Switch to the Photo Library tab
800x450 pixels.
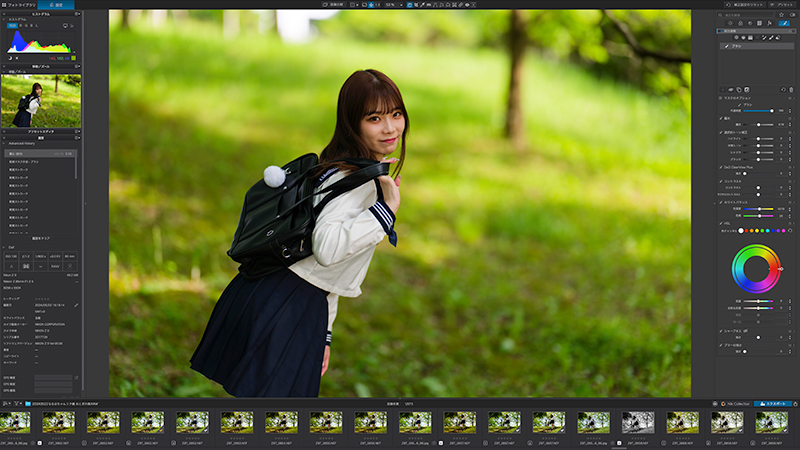[19, 5]
